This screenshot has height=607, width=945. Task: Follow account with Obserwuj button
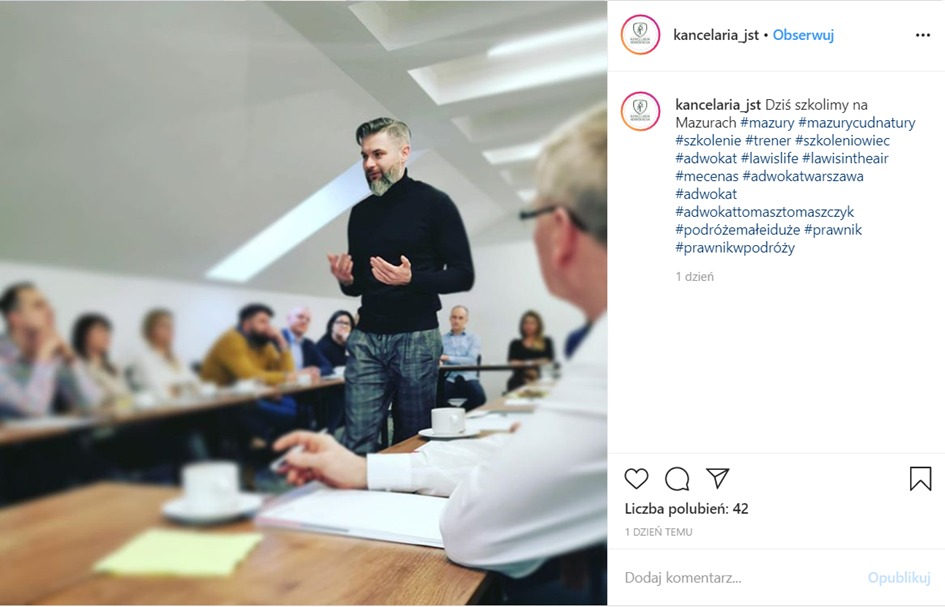[x=803, y=35]
